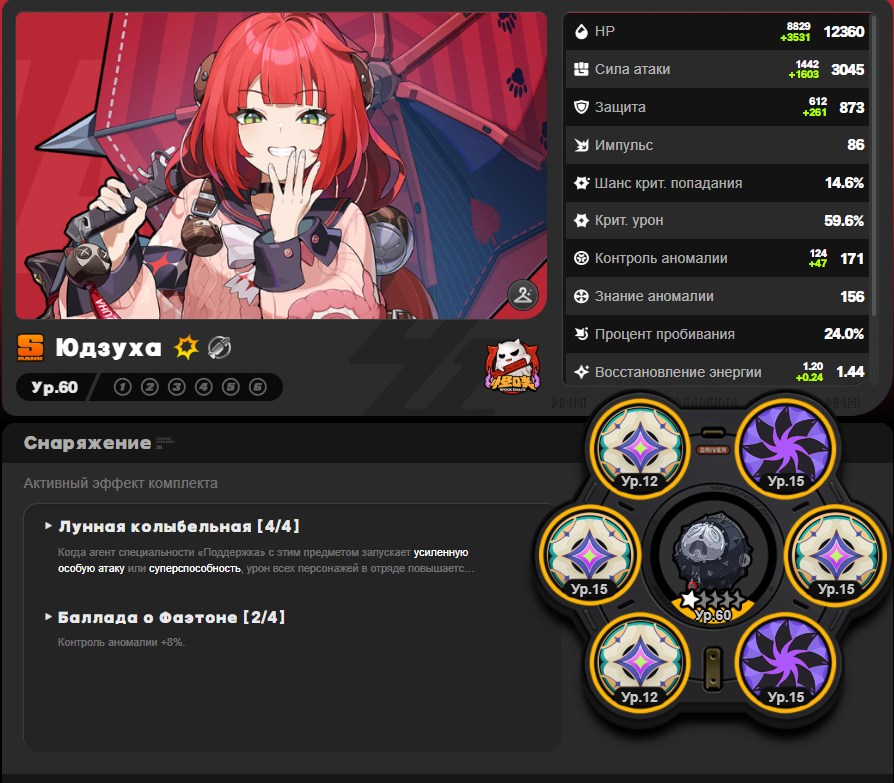Select the bottom-left Ур.12 drive disc
894x783 pixels.
pyautogui.click(x=640, y=663)
